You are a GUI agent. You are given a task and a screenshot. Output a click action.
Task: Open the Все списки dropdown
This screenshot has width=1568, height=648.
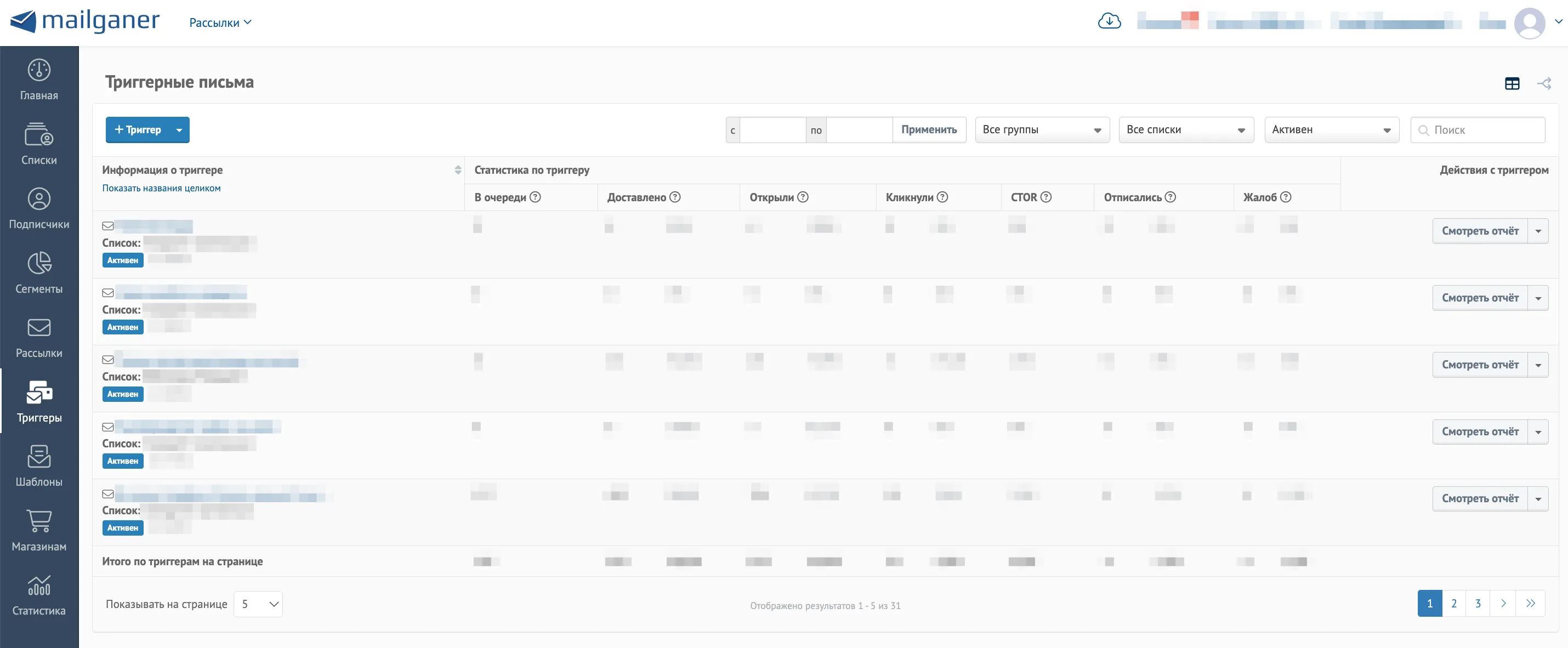pyautogui.click(x=1186, y=129)
